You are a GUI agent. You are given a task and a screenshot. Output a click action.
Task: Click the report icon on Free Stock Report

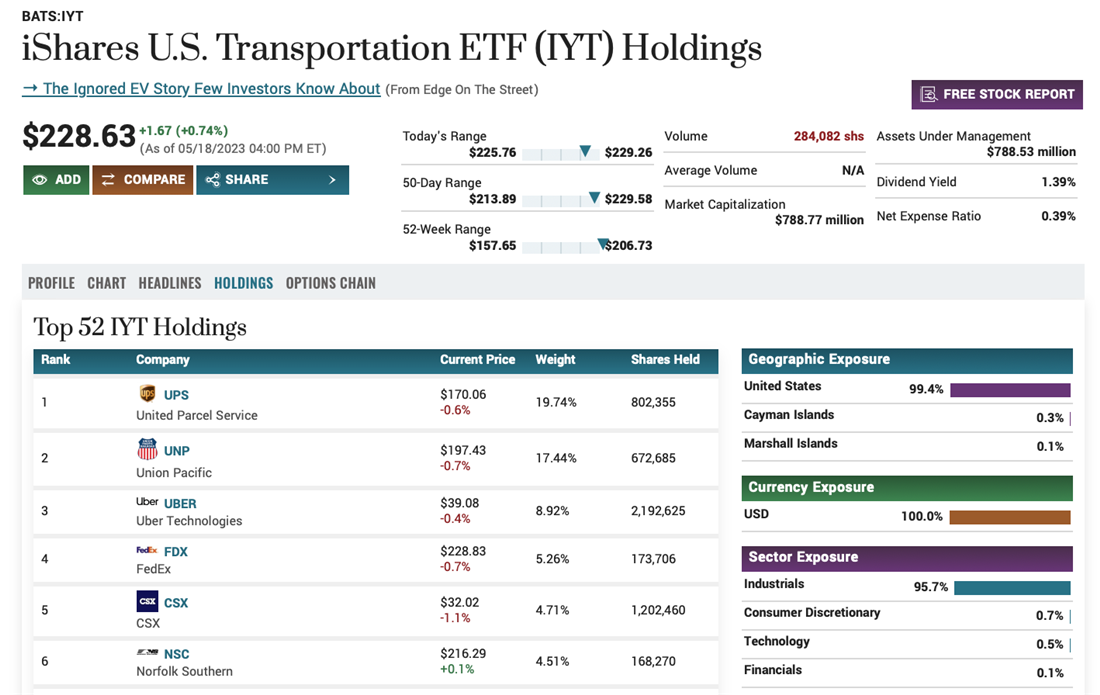pos(928,94)
